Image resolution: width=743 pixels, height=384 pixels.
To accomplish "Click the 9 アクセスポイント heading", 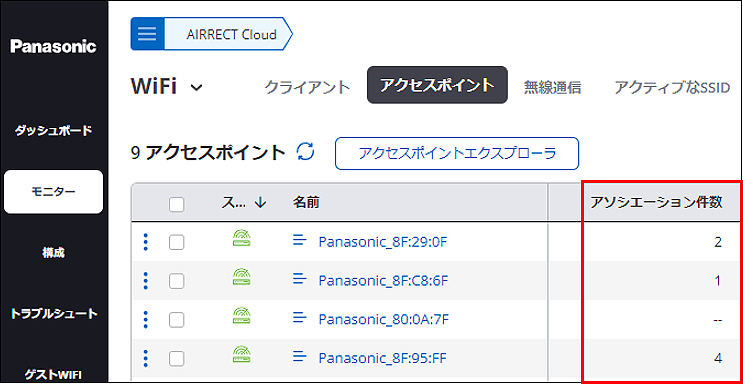I will click(x=208, y=153).
